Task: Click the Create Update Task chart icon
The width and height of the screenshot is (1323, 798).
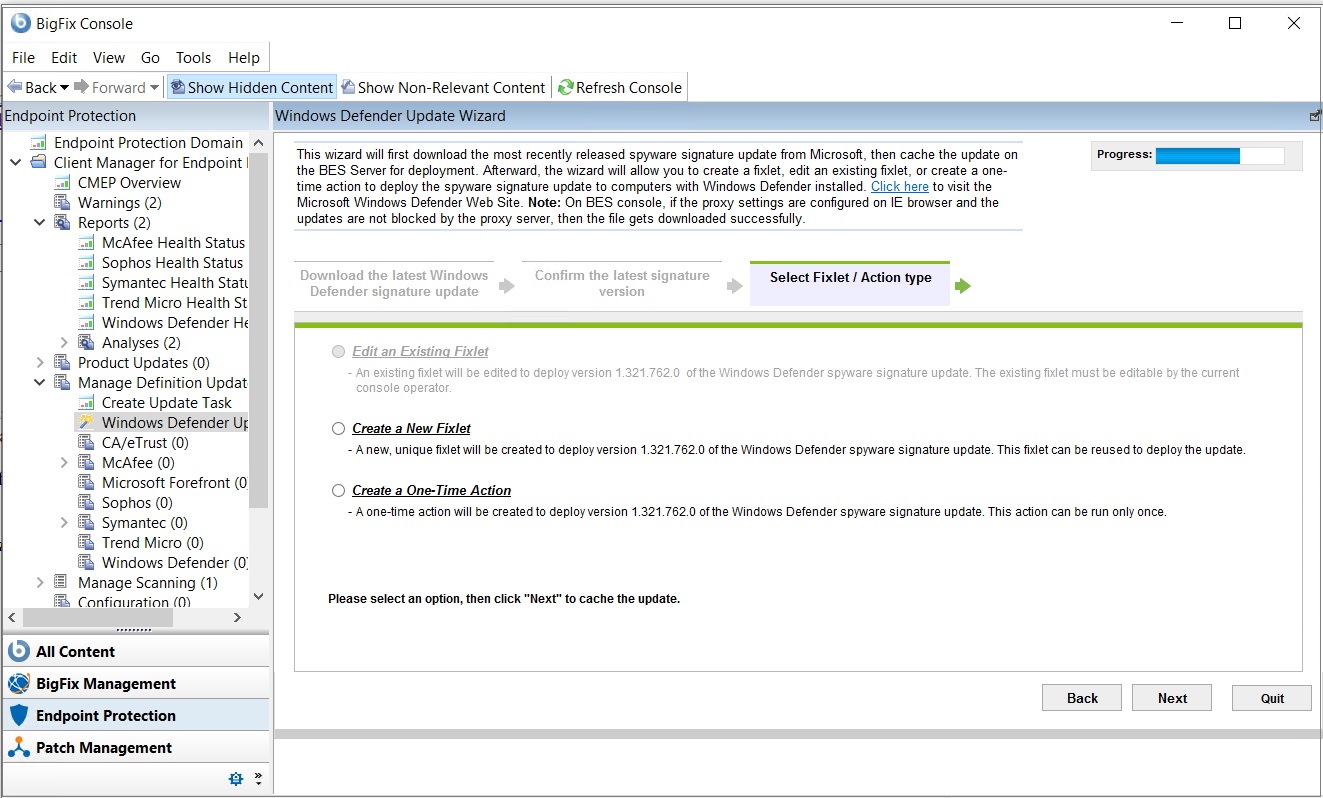Action: coord(86,403)
